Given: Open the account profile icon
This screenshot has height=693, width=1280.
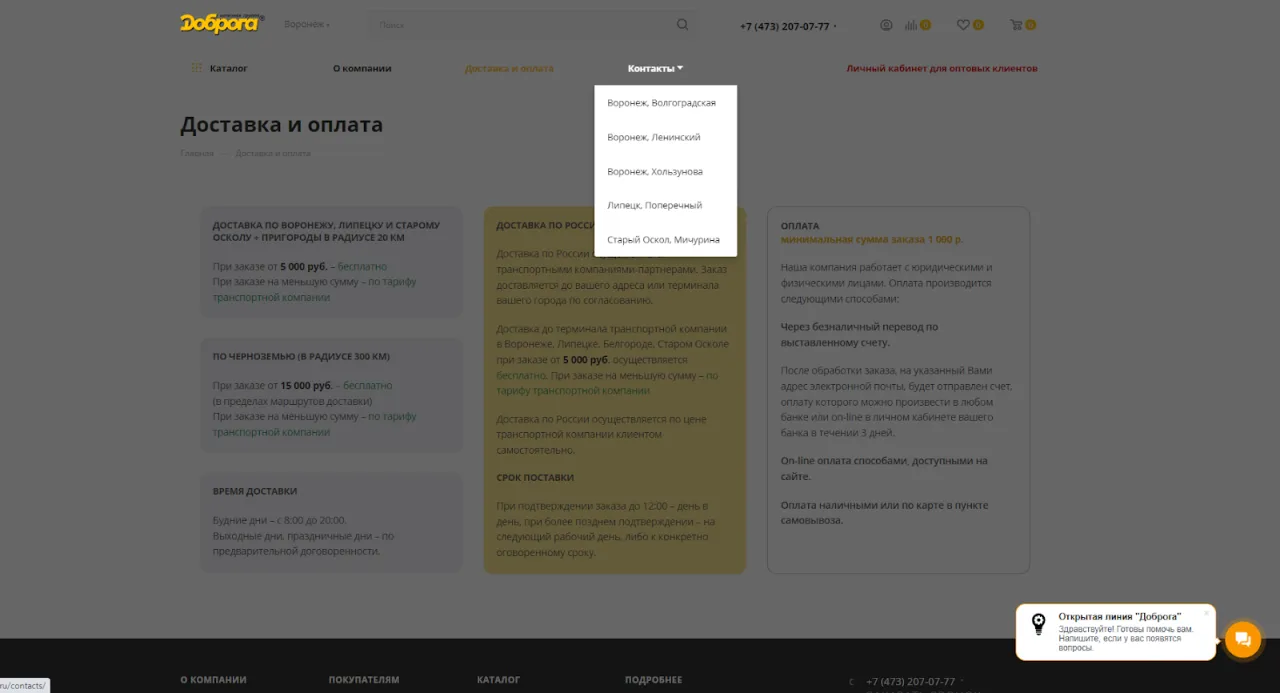Looking at the screenshot, I should click(886, 24).
